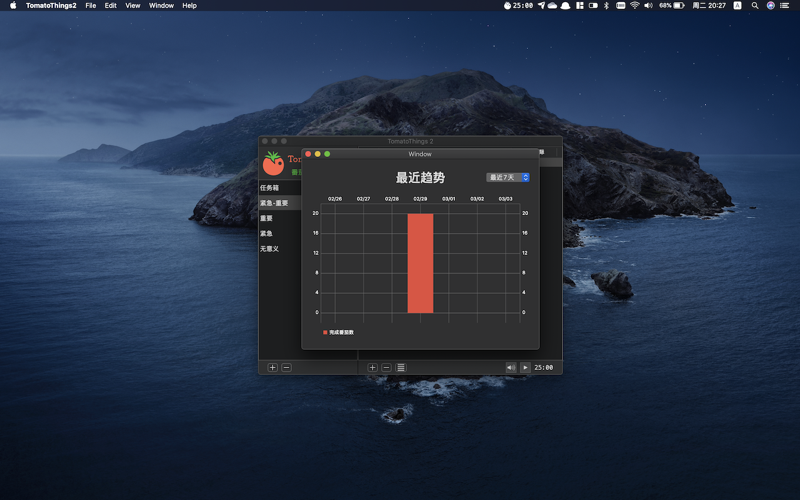This screenshot has height=500, width=800.
Task: Open the TomatoThings2 application menu
Action: (x=51, y=6)
